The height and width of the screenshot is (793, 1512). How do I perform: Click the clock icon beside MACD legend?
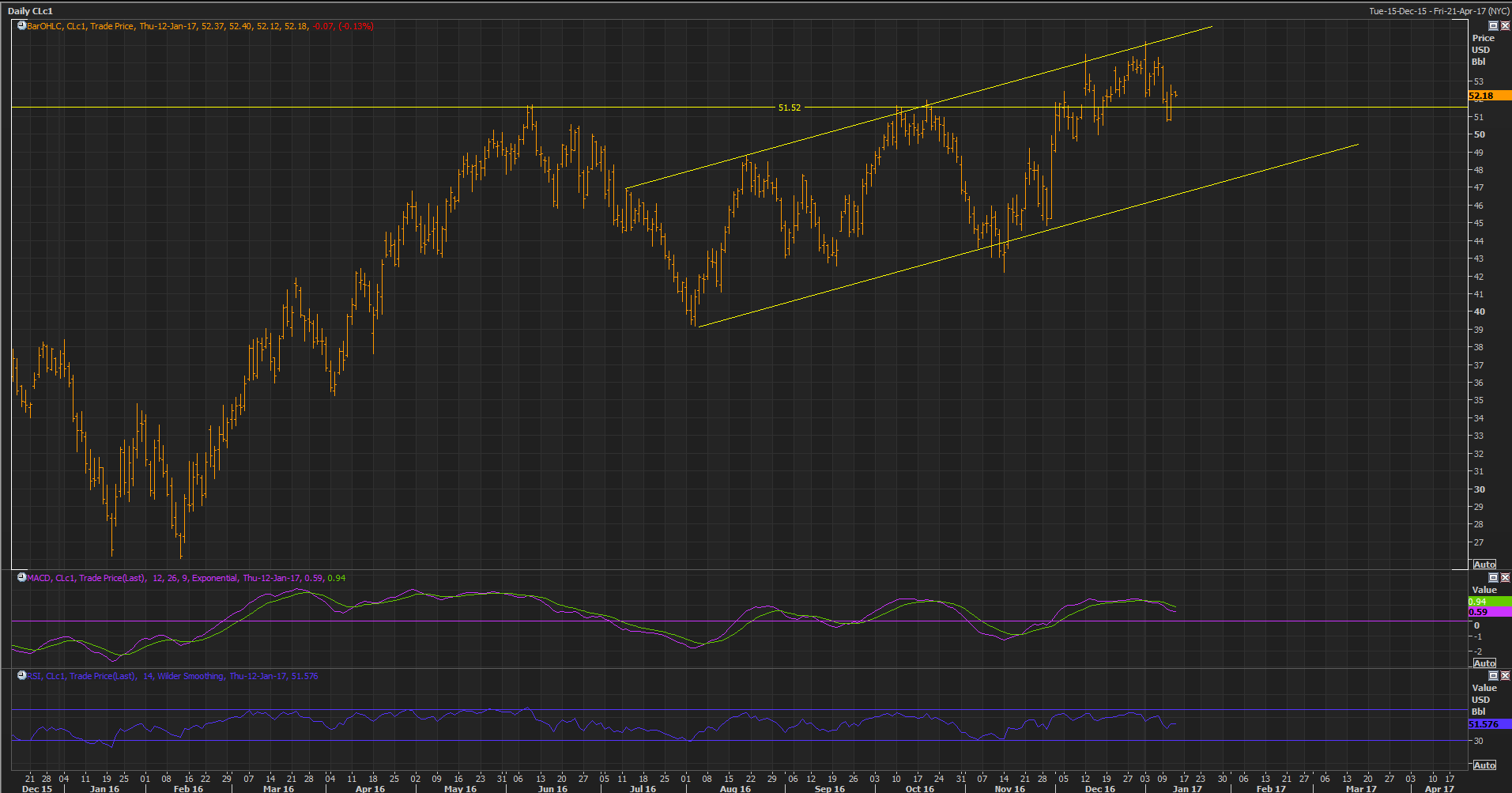pos(22,578)
